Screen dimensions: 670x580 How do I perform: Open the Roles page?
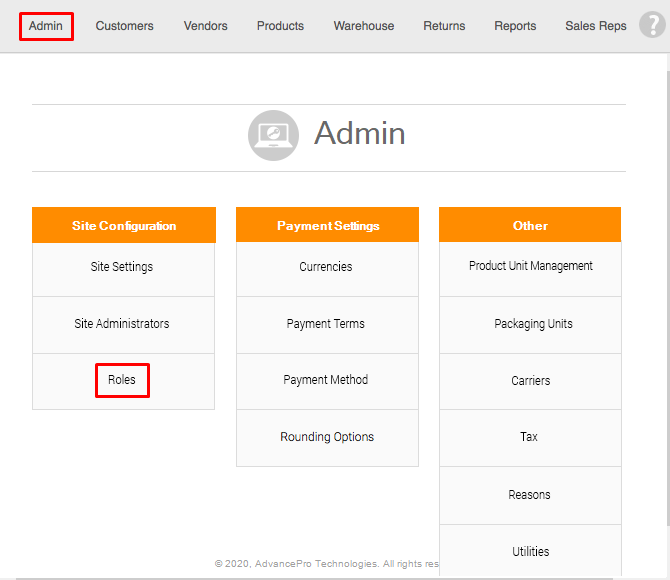pos(122,380)
